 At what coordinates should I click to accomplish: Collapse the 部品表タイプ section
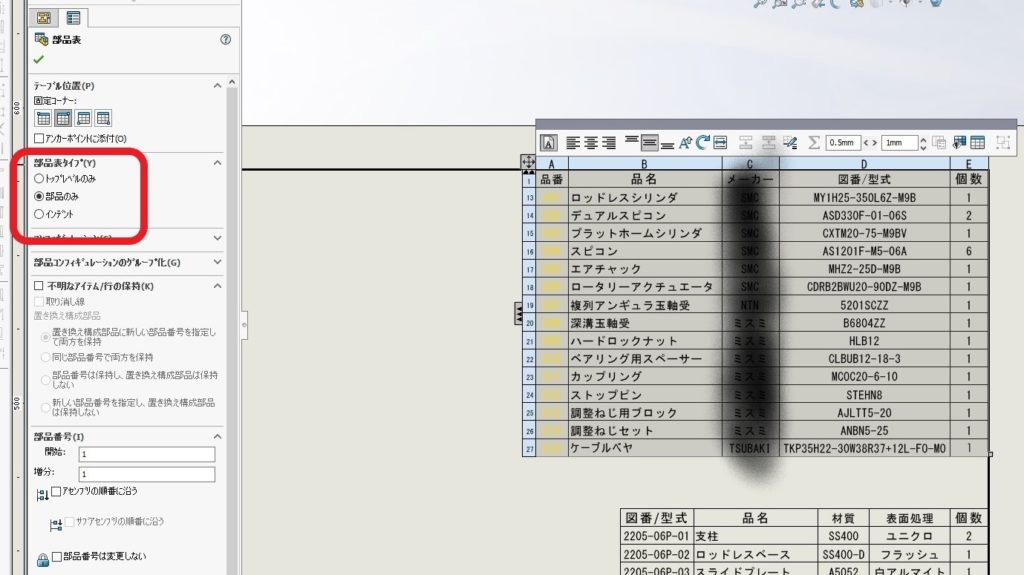click(218, 162)
